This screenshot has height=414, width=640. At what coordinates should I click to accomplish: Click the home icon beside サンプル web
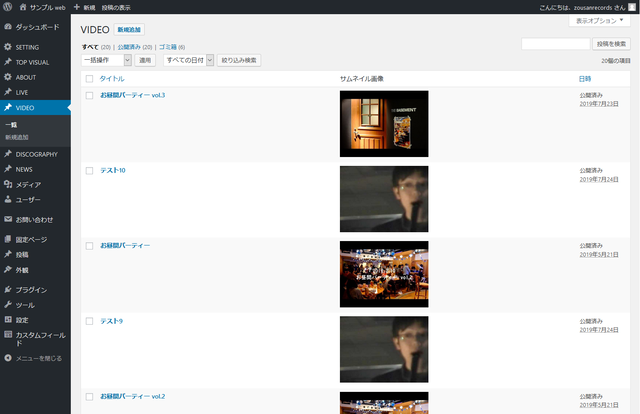[23, 7]
